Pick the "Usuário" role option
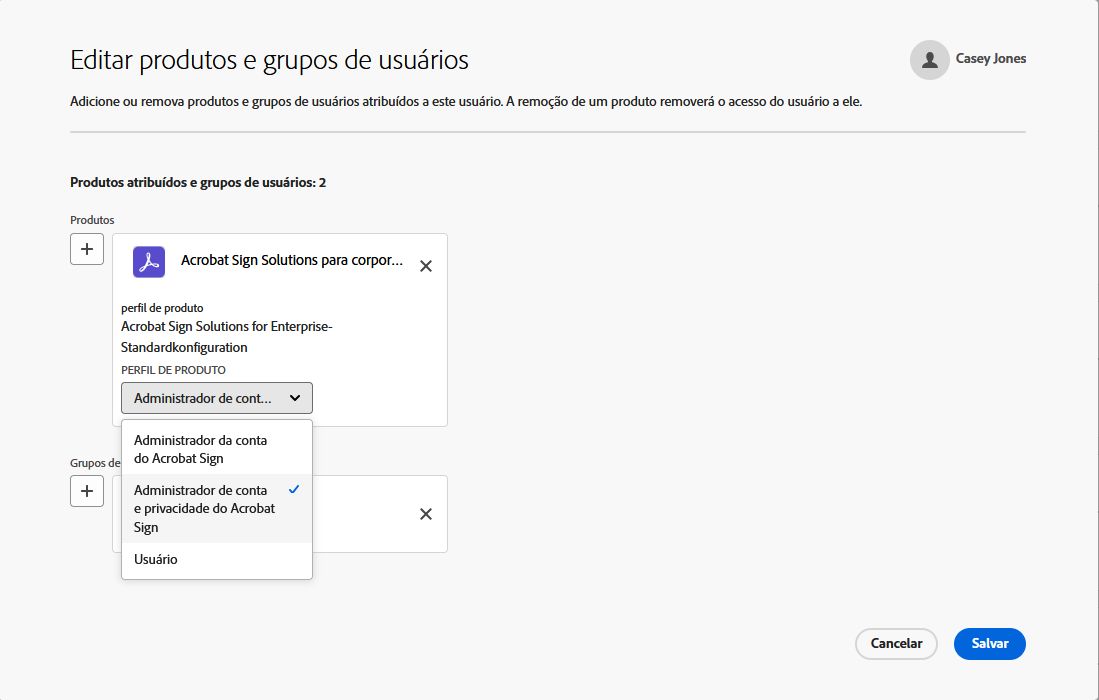 pos(156,560)
